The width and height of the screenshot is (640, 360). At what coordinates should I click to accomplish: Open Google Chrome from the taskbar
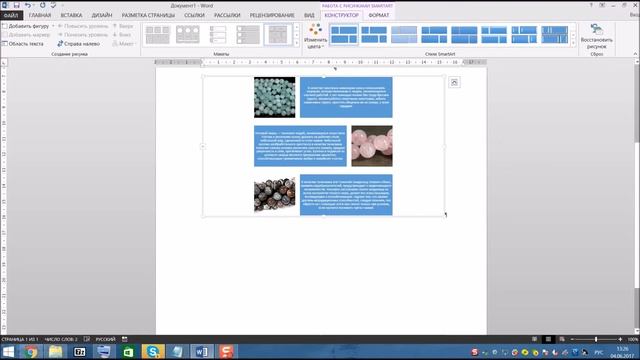point(31,351)
